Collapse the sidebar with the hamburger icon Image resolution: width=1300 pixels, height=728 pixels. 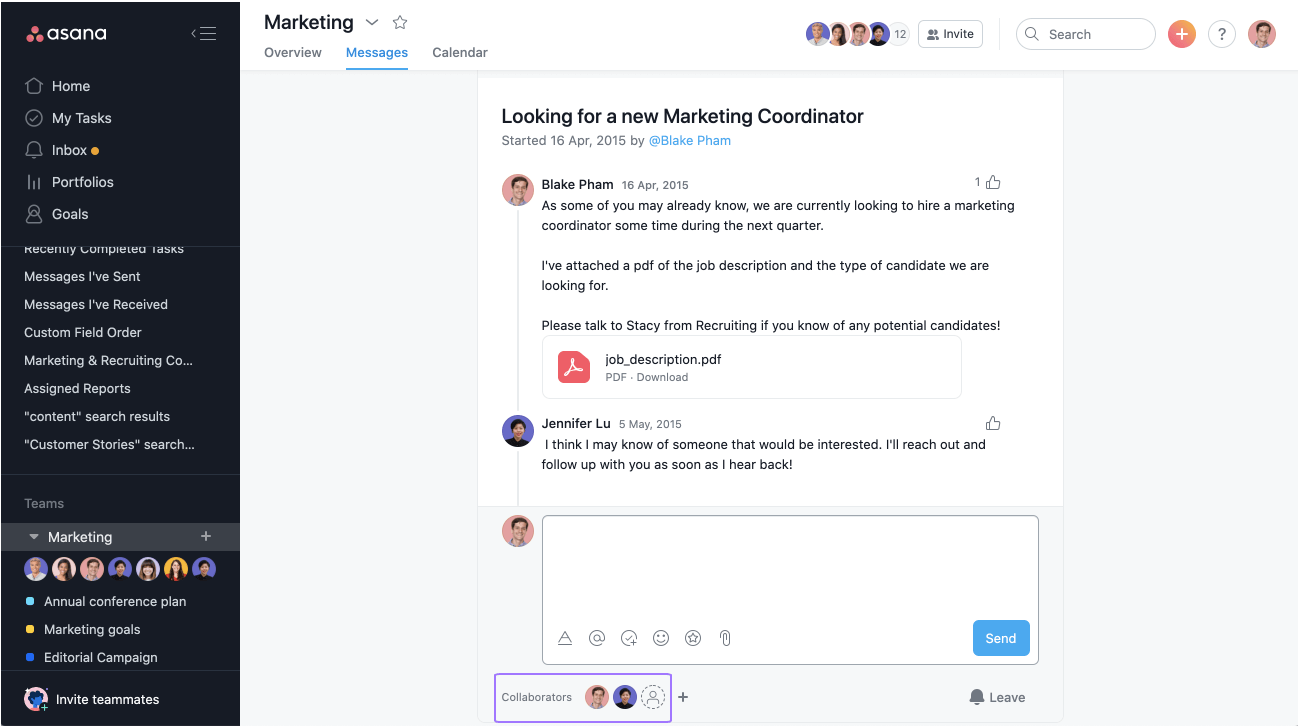[x=203, y=34]
